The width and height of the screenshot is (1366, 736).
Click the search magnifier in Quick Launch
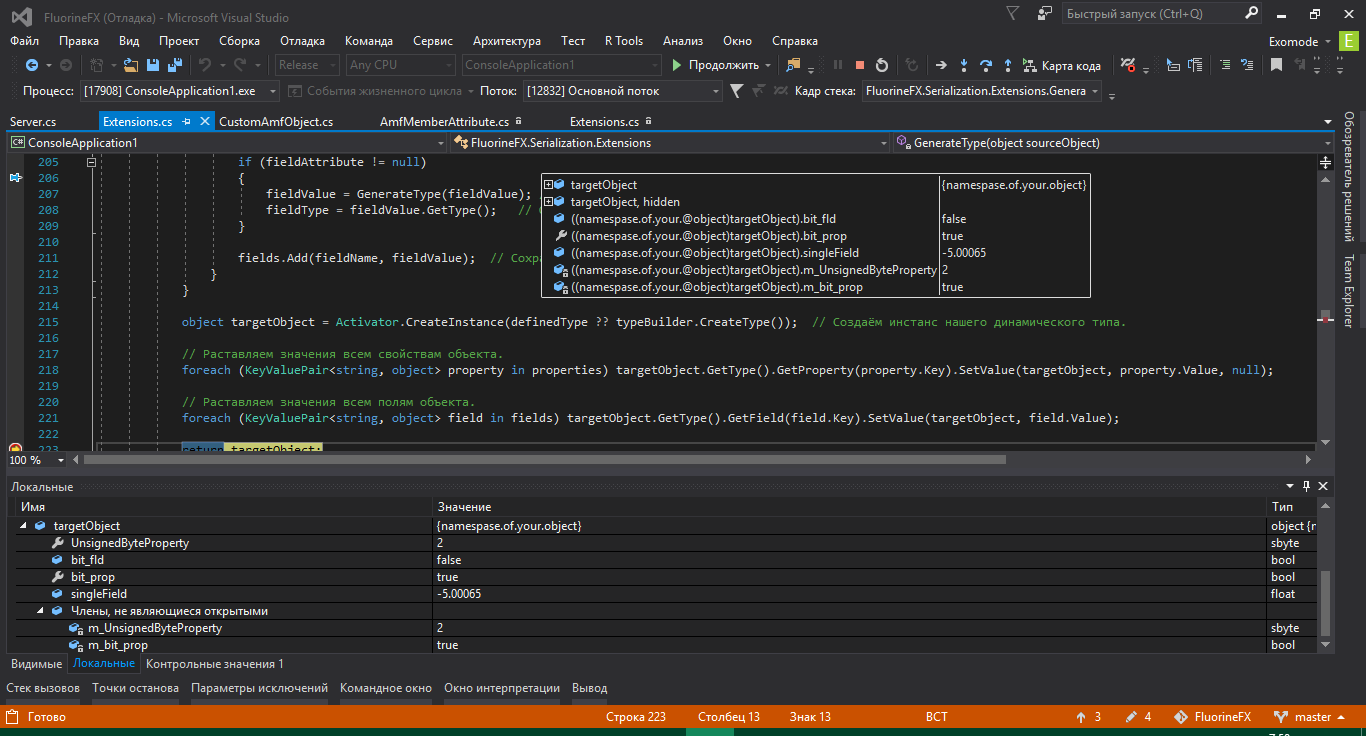point(1254,14)
